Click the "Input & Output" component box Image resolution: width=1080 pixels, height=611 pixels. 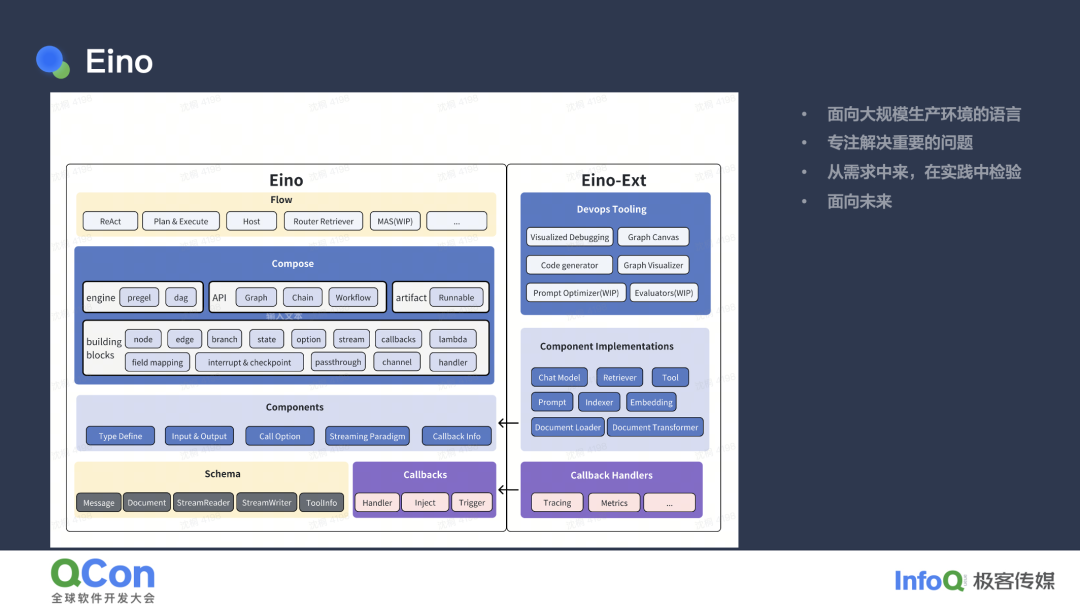(199, 436)
